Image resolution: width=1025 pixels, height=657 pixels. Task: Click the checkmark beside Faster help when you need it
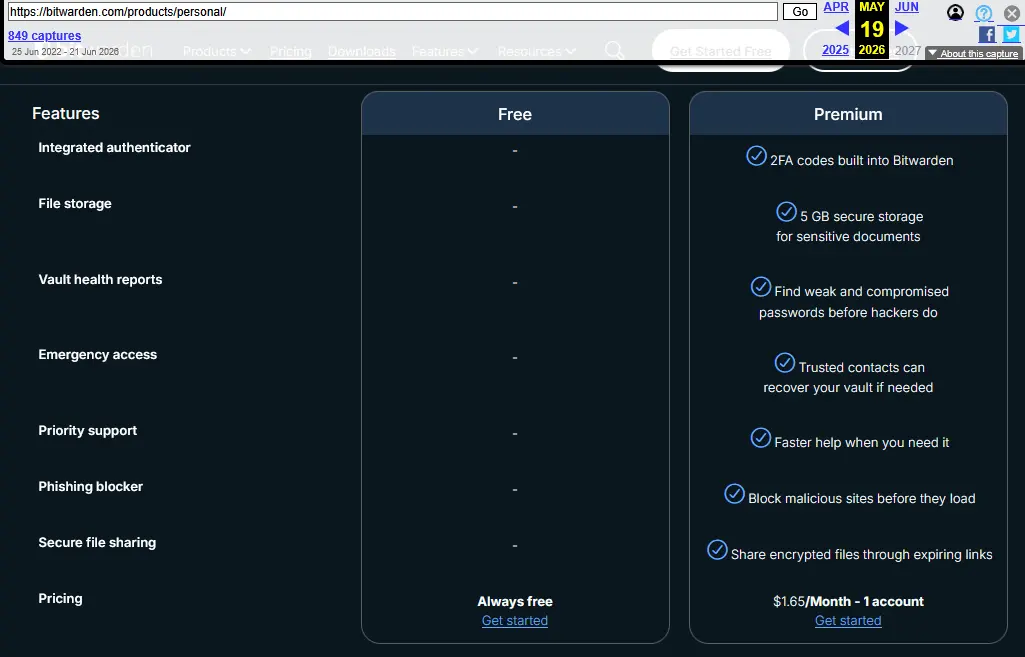click(x=761, y=438)
